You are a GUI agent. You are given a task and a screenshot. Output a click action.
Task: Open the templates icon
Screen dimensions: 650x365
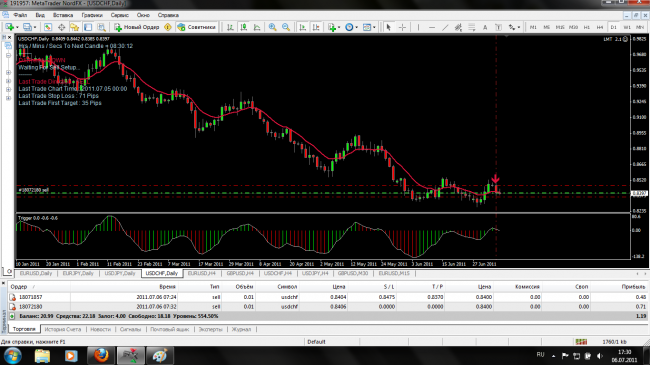367,27
